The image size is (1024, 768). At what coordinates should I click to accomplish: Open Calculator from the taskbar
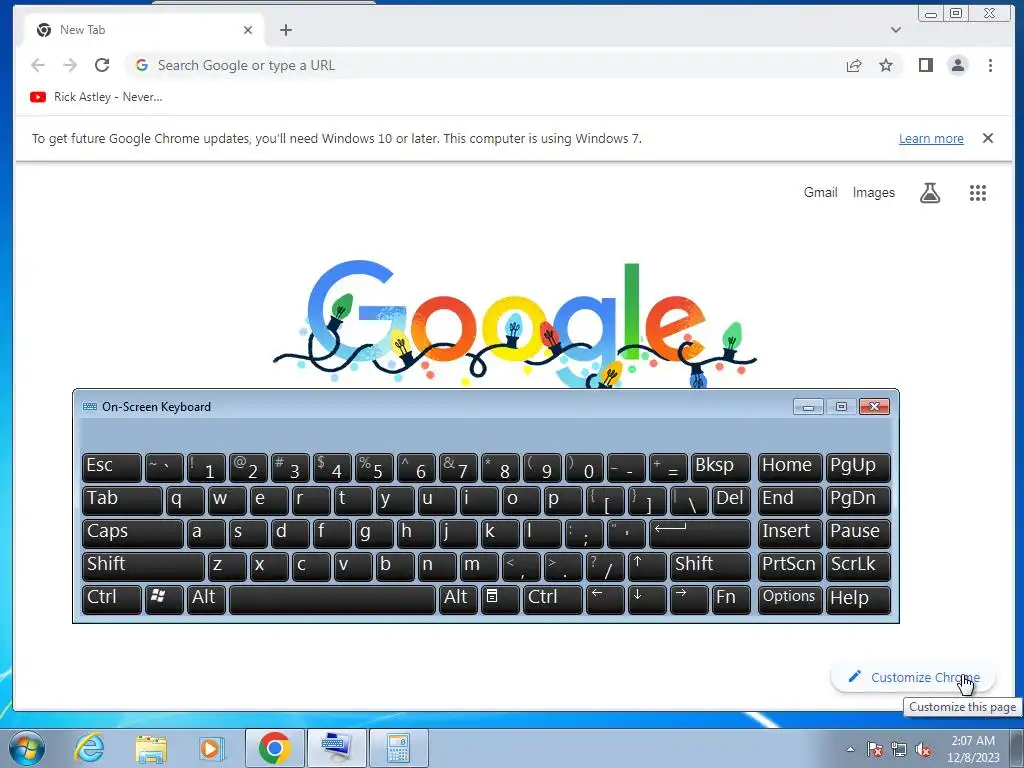click(x=398, y=748)
